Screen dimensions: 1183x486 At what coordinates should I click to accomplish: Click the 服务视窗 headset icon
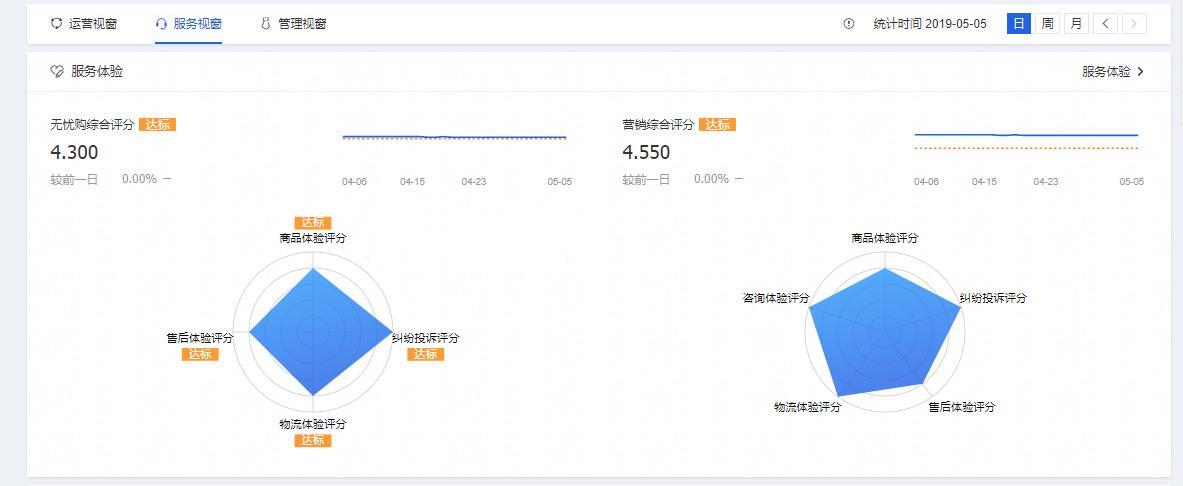pos(161,23)
